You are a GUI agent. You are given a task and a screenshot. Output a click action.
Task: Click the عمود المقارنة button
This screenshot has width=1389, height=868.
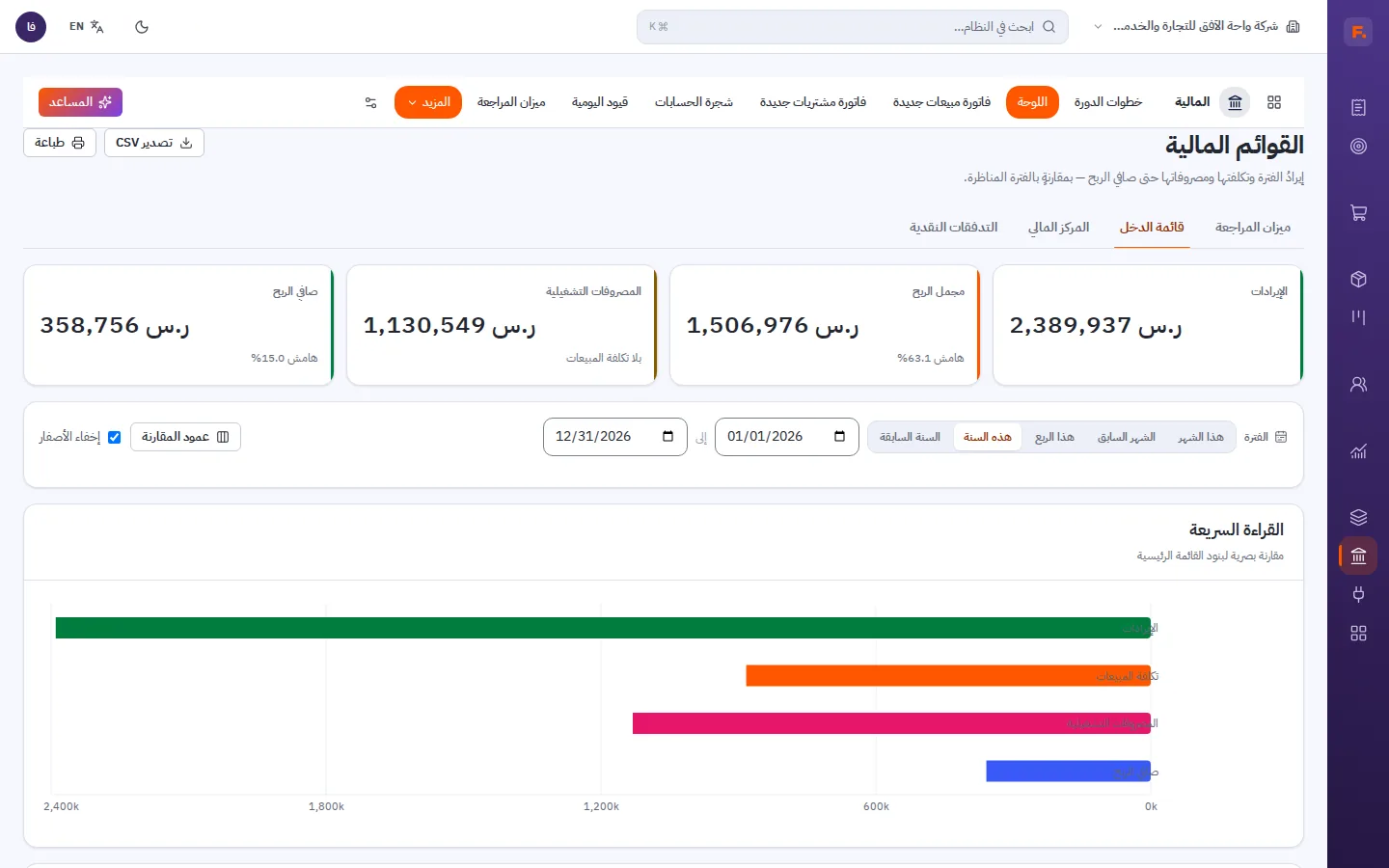185,437
